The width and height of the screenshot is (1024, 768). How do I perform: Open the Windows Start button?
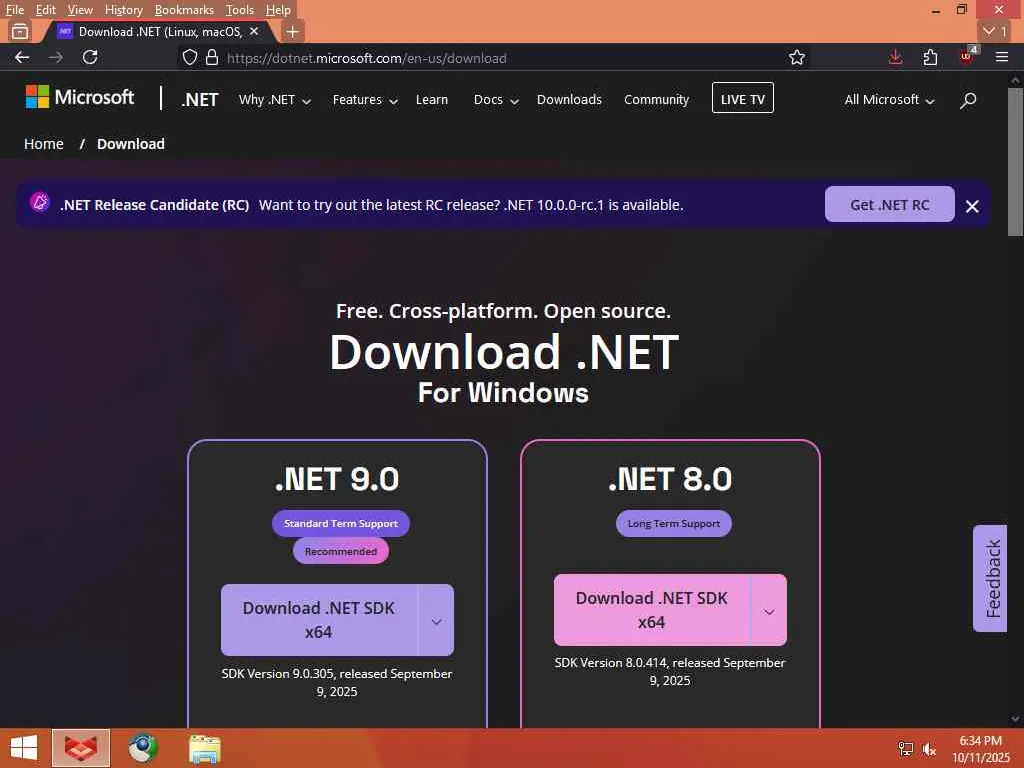click(x=24, y=748)
